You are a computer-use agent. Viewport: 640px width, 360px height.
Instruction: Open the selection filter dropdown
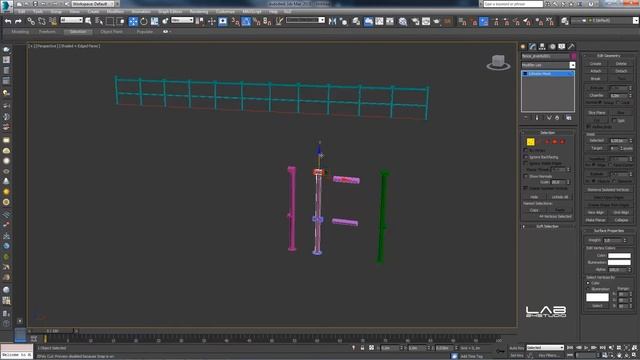click(x=71, y=20)
